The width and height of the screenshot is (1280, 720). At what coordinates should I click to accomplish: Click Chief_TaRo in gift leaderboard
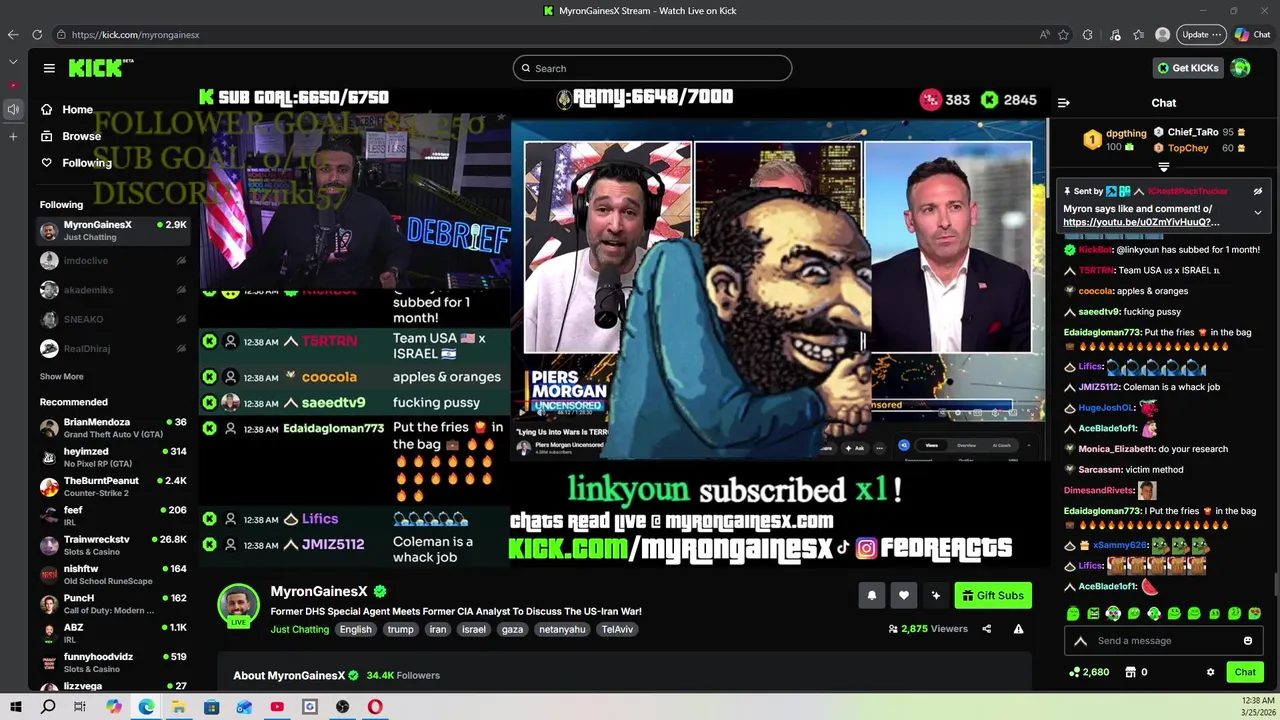click(x=1192, y=132)
